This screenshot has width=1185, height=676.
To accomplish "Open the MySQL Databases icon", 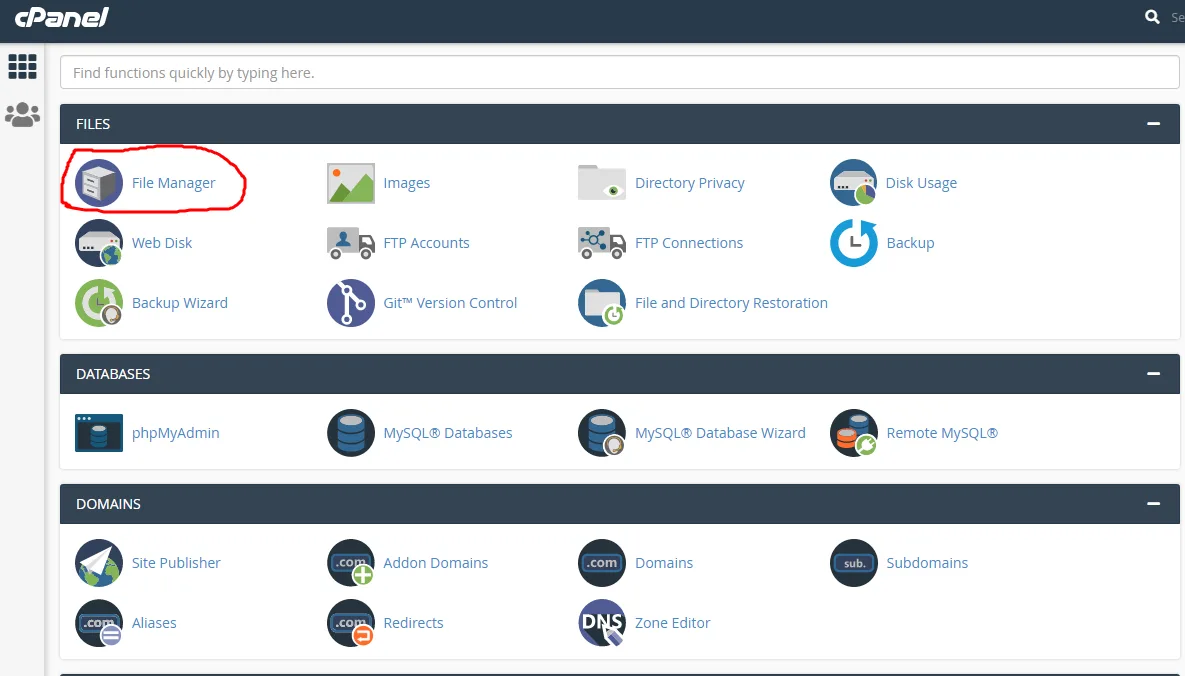I will click(x=351, y=433).
